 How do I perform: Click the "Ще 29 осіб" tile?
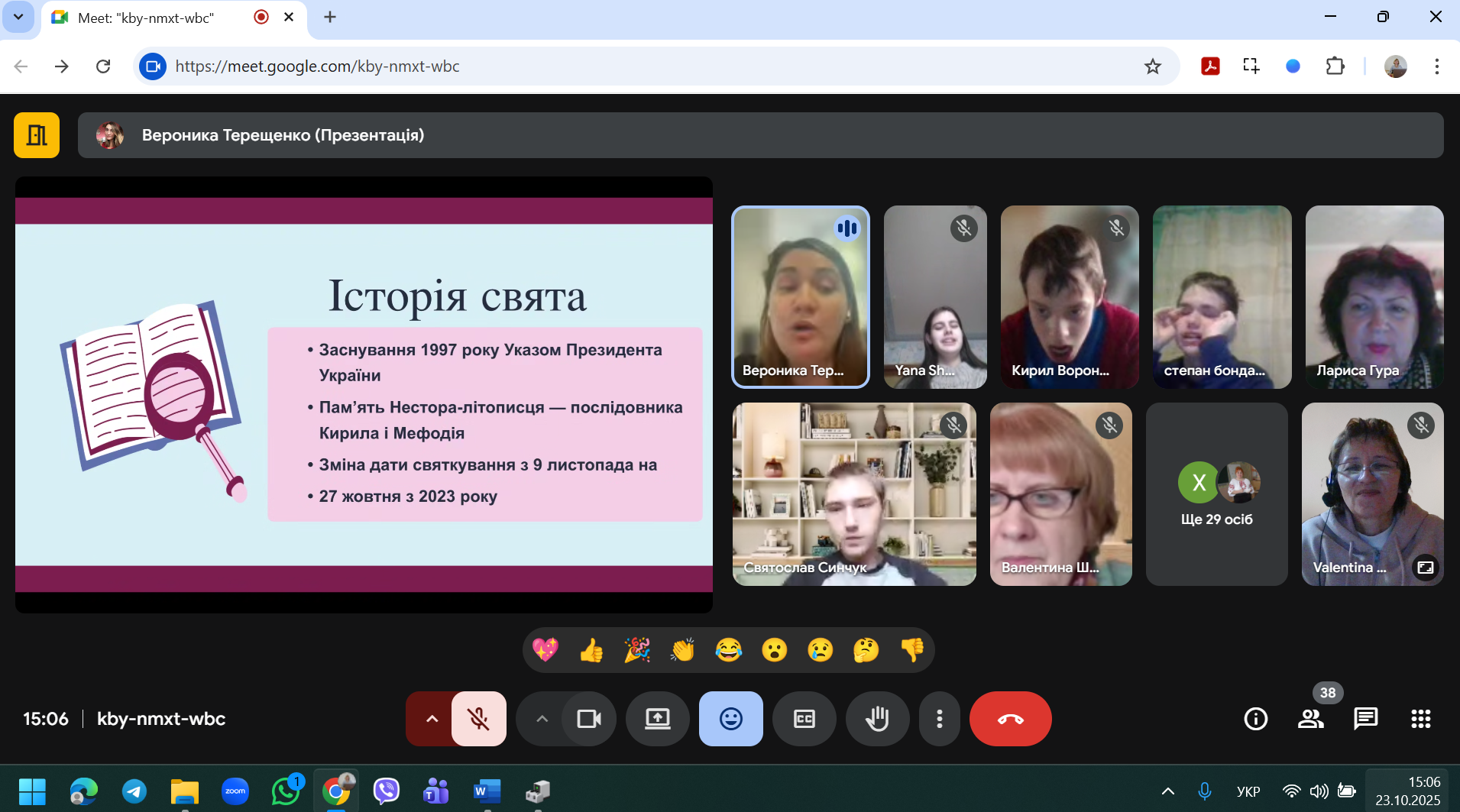pyautogui.click(x=1216, y=494)
